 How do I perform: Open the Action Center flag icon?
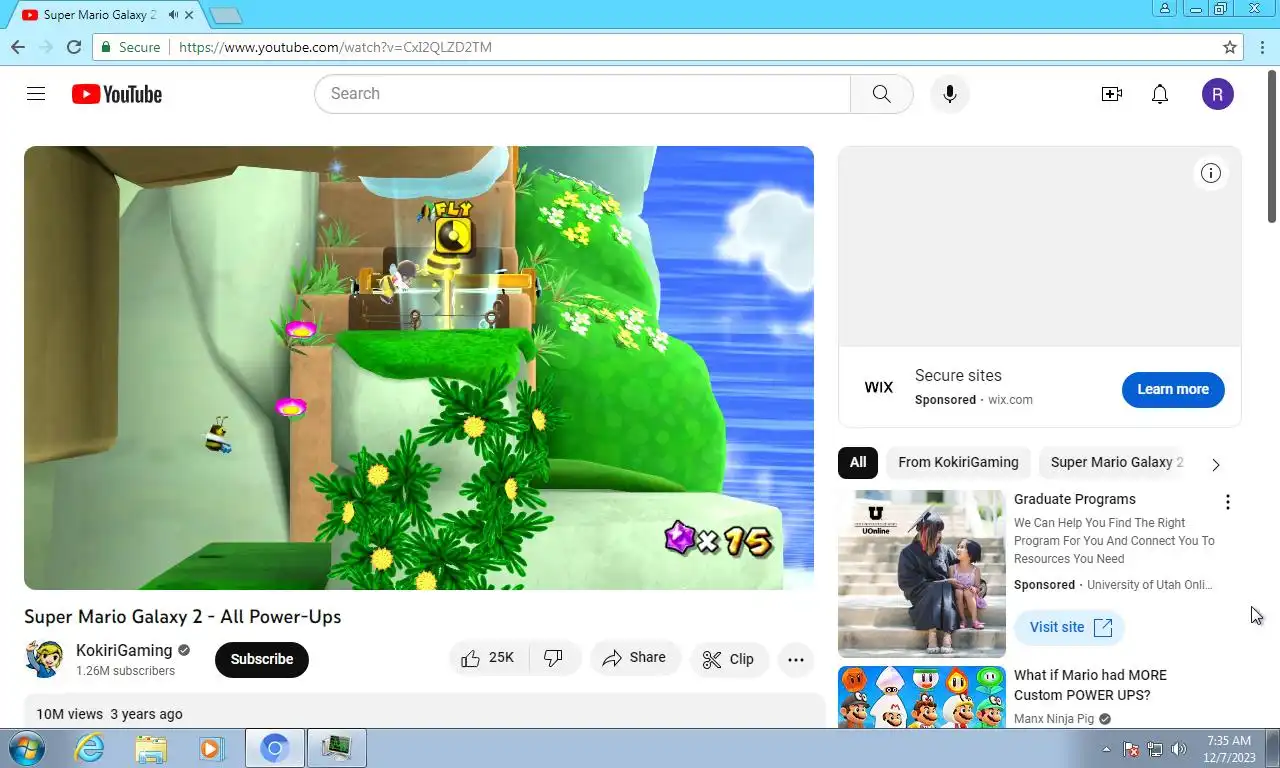1131,749
